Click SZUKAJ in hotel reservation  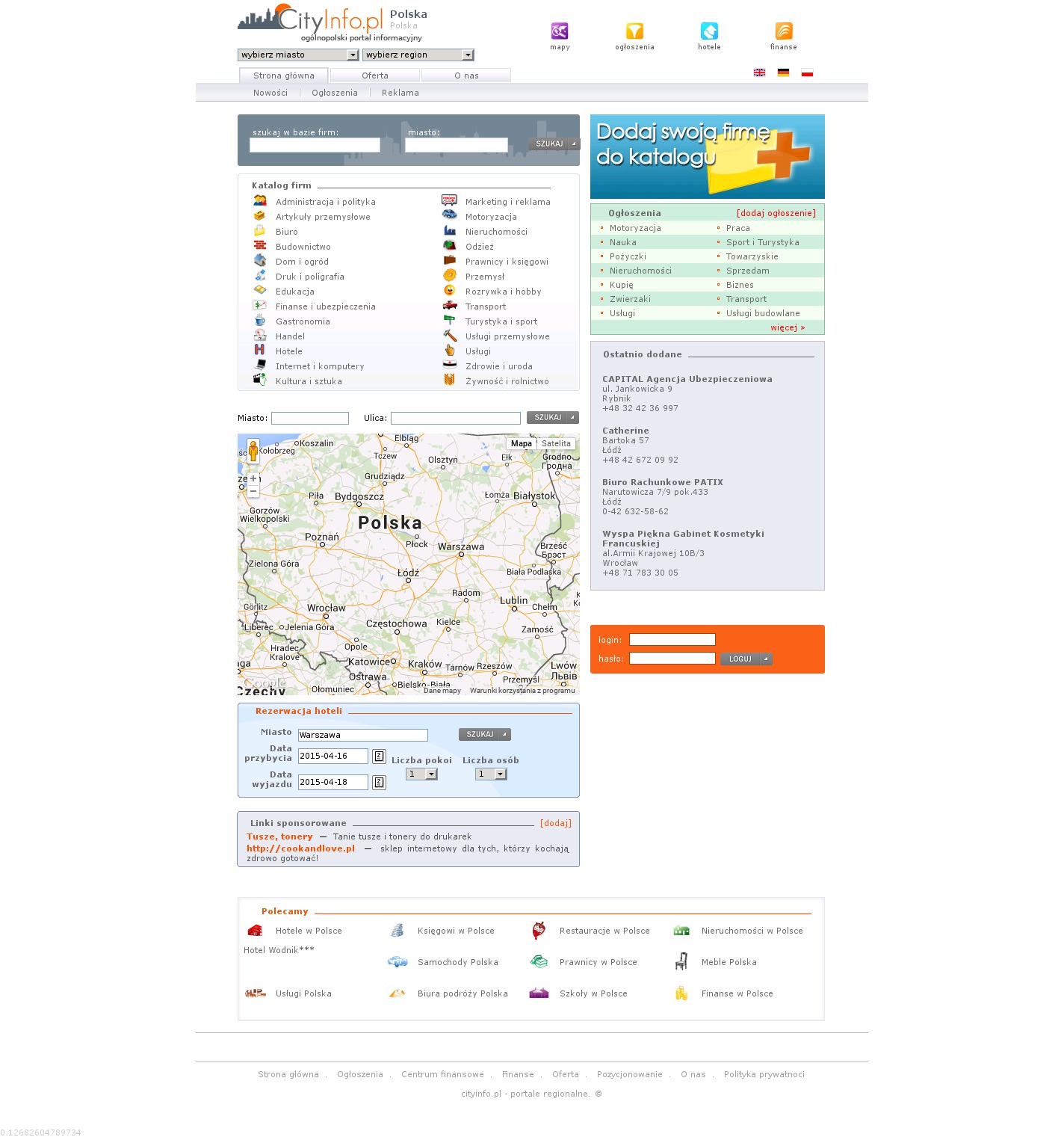485,734
